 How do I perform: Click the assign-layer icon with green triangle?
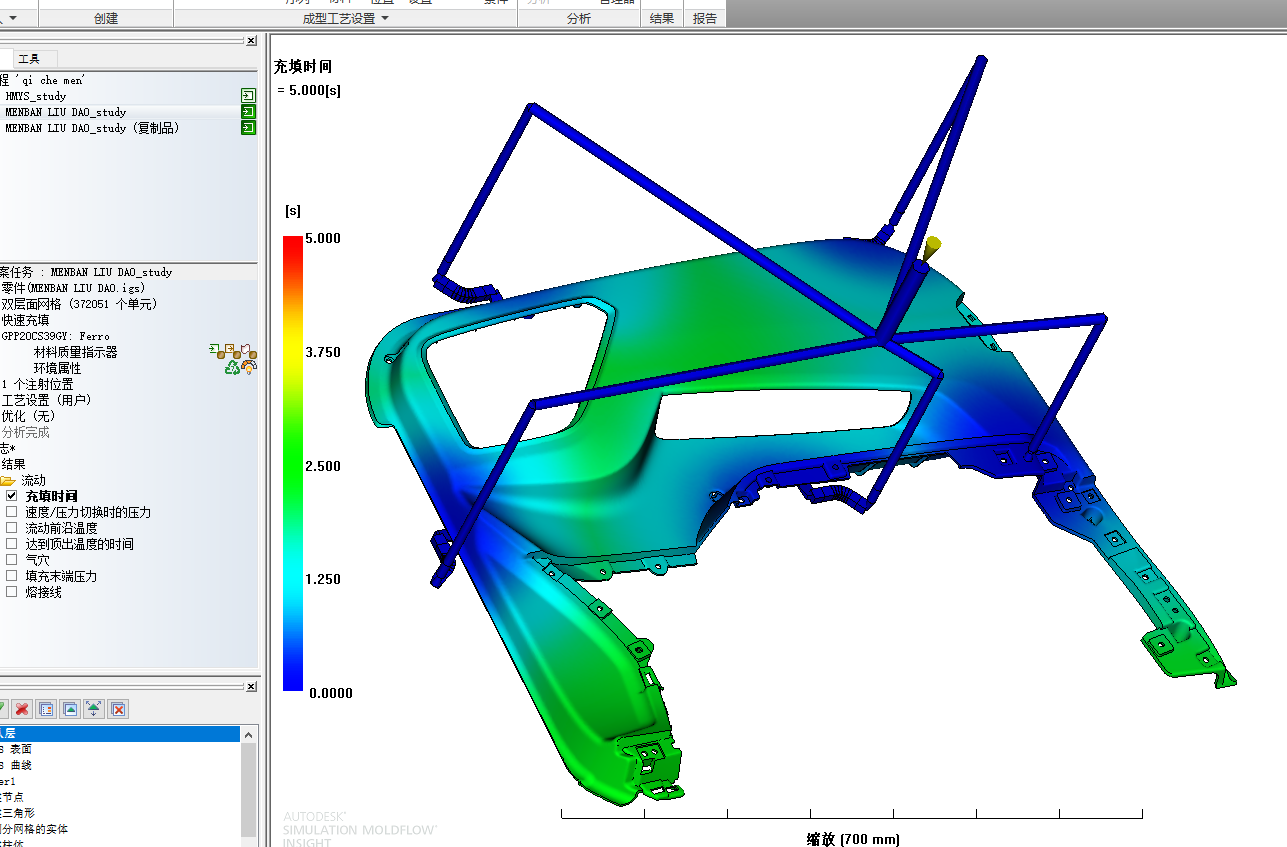[70, 709]
